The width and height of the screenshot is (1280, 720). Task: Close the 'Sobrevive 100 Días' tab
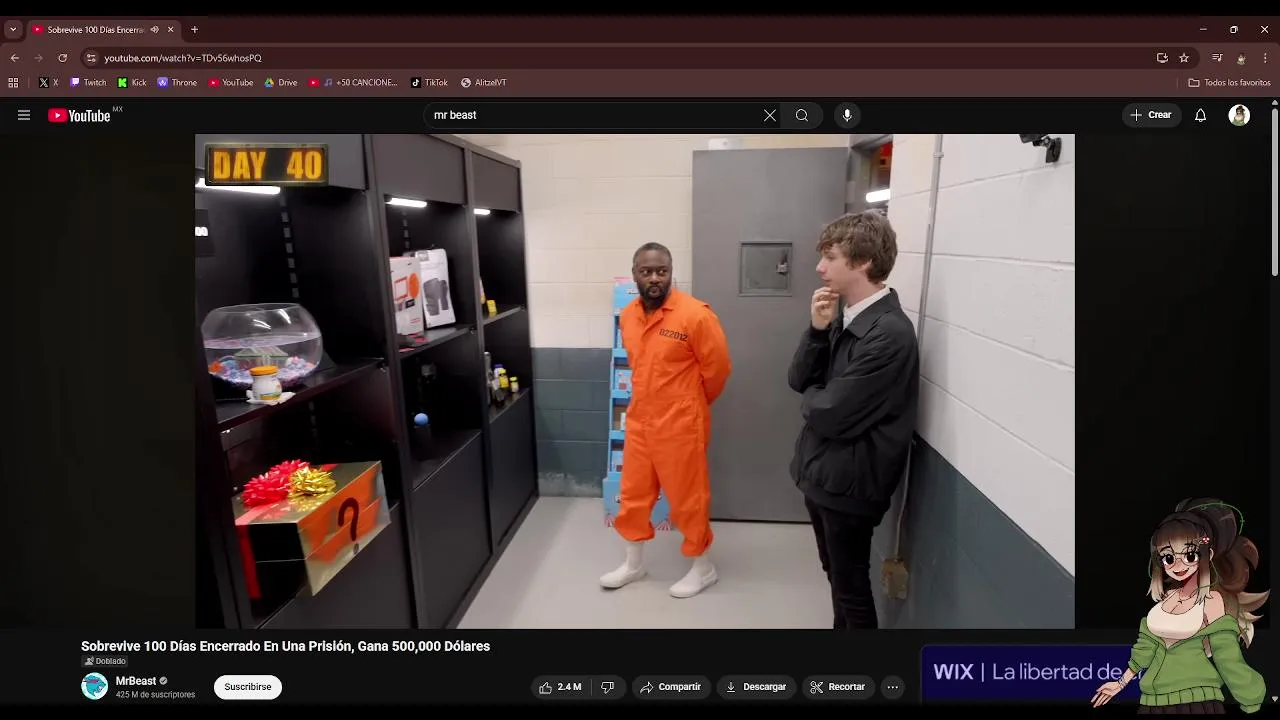click(x=171, y=30)
